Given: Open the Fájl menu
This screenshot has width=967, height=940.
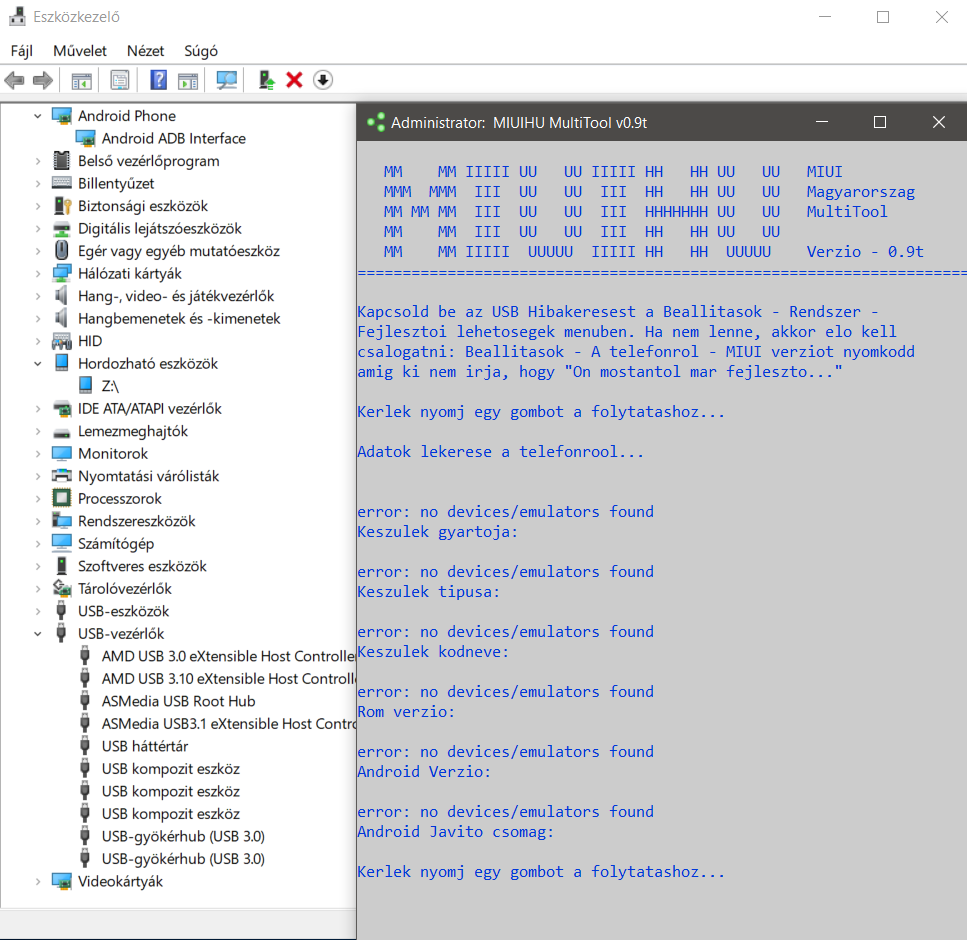Looking at the screenshot, I should point(22,51).
